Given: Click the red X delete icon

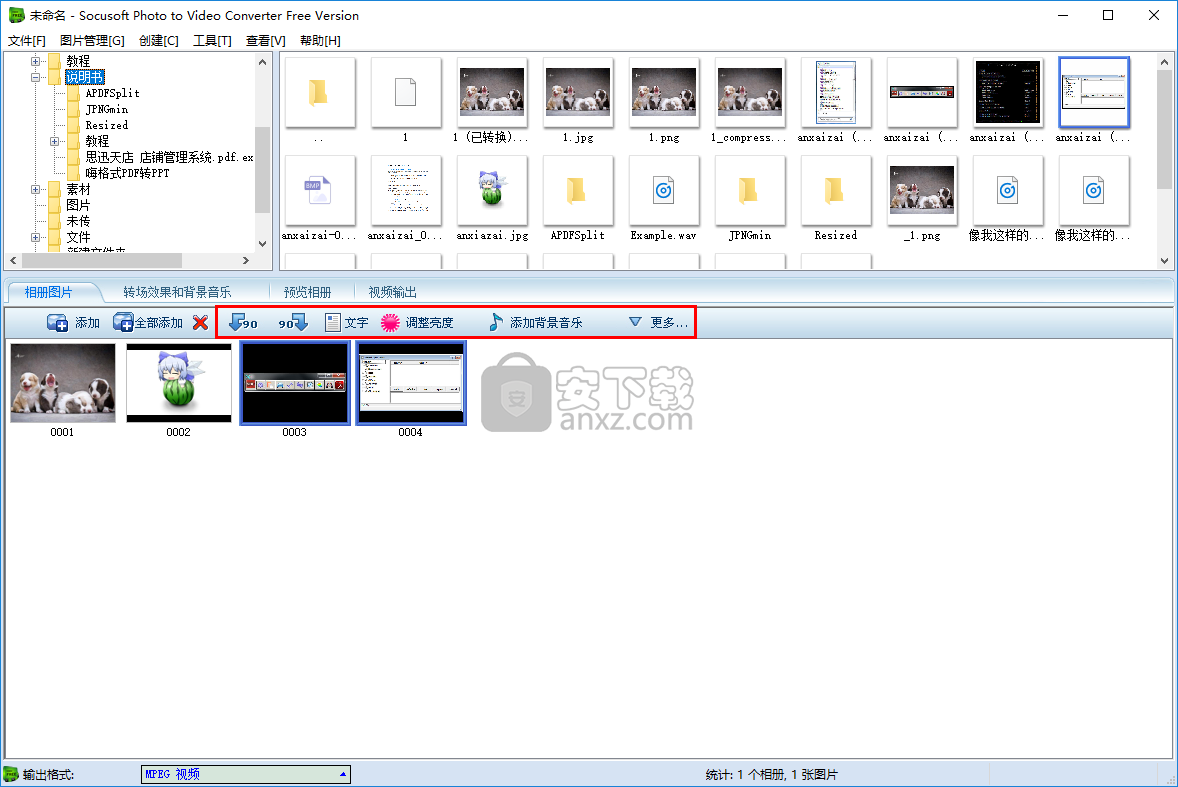Looking at the screenshot, I should click(200, 323).
